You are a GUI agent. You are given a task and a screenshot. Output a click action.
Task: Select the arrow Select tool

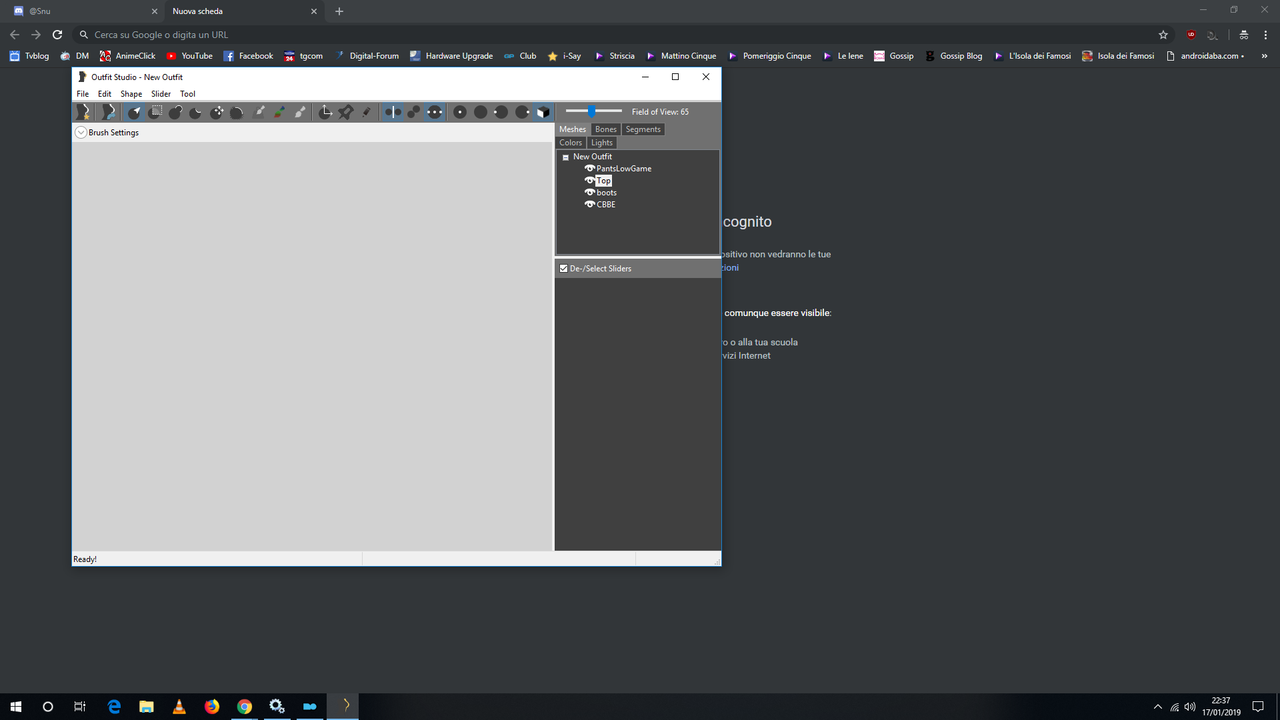click(135, 112)
